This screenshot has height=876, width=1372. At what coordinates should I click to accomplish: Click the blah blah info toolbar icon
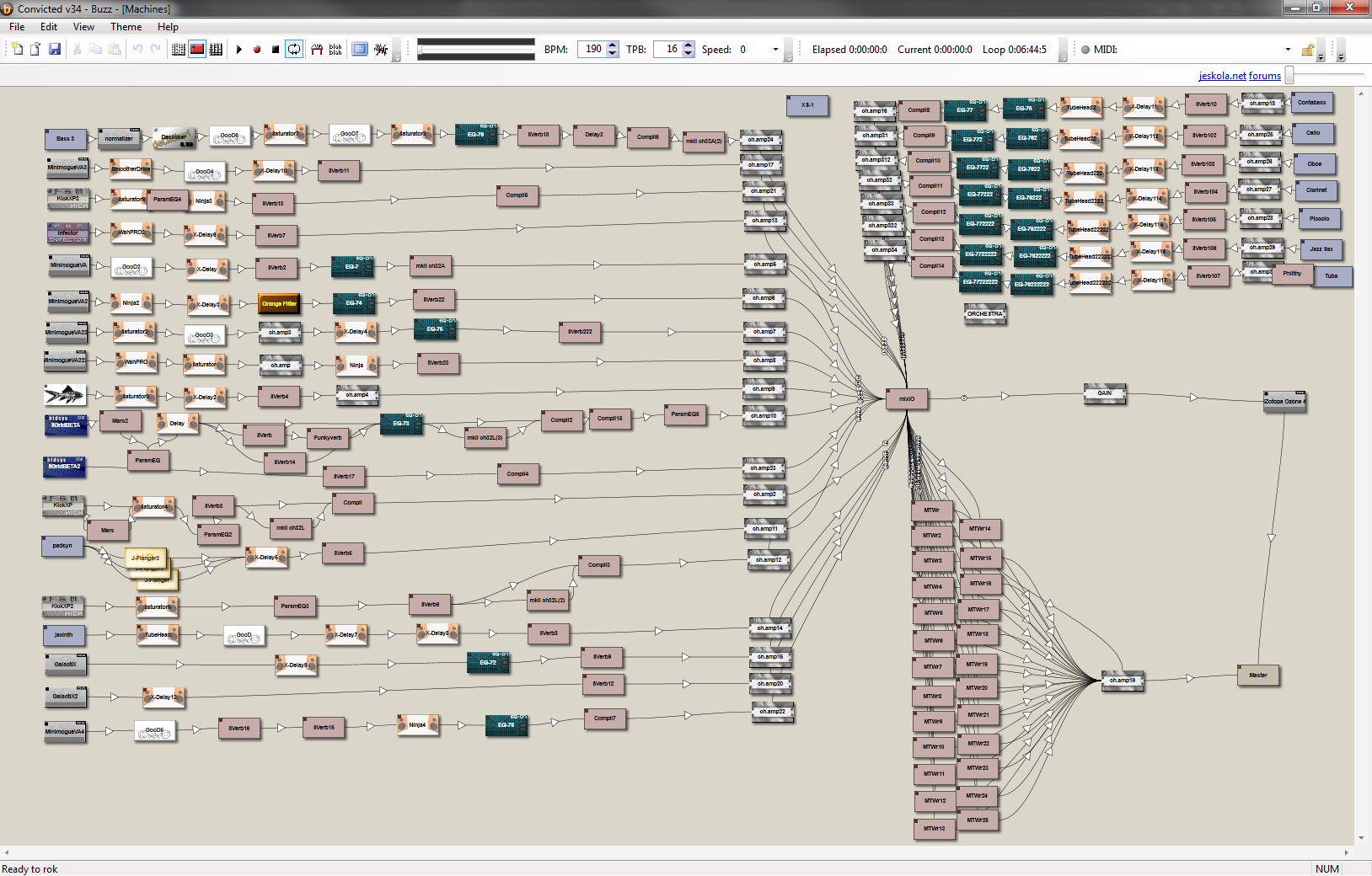(x=335, y=50)
